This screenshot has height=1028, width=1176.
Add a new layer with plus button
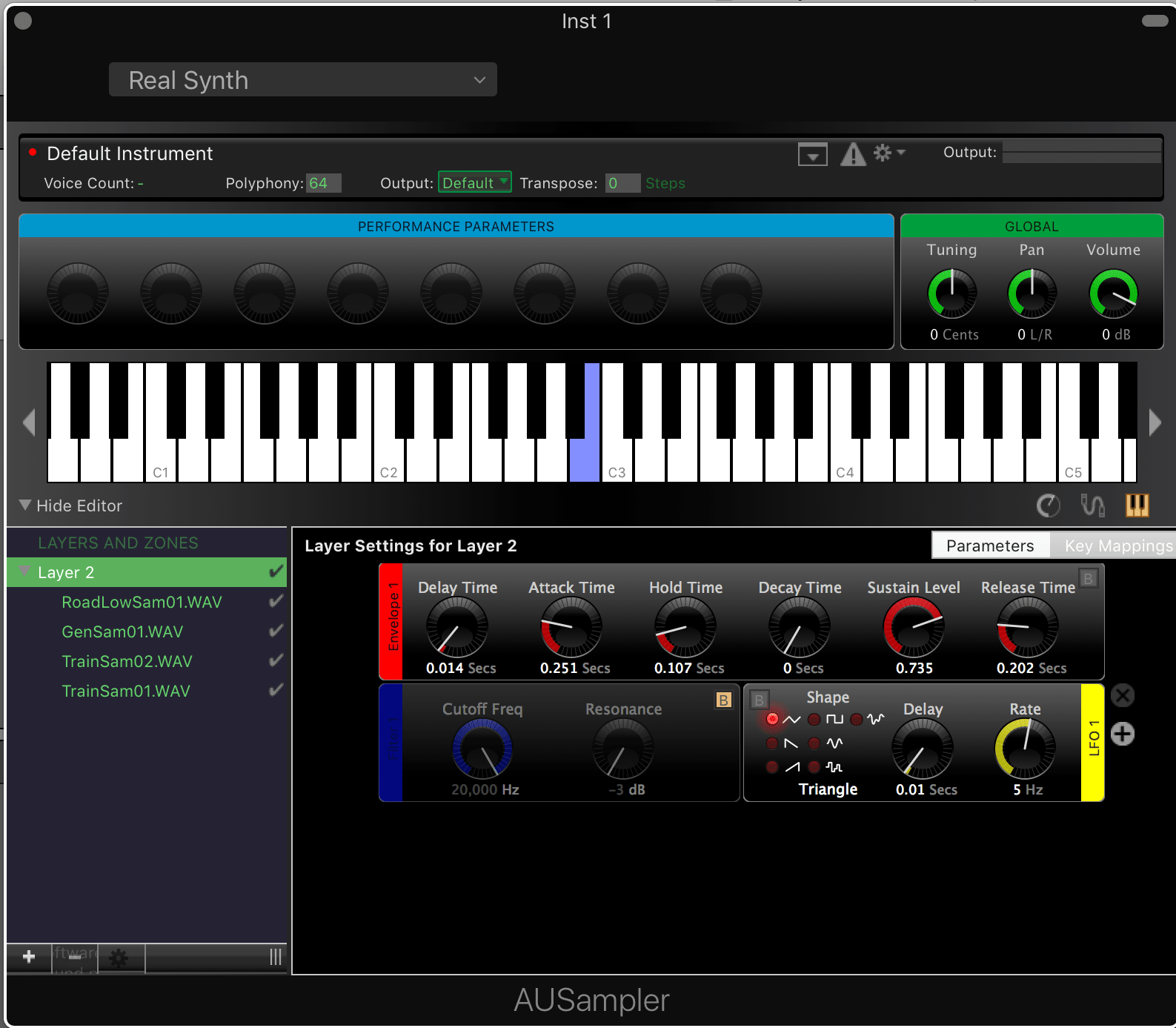[x=29, y=957]
